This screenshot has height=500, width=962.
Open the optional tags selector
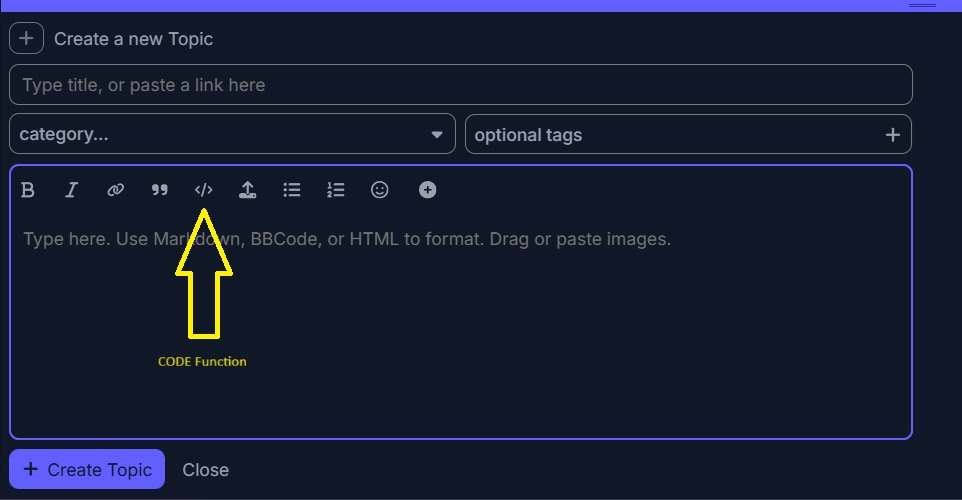[x=670, y=134]
